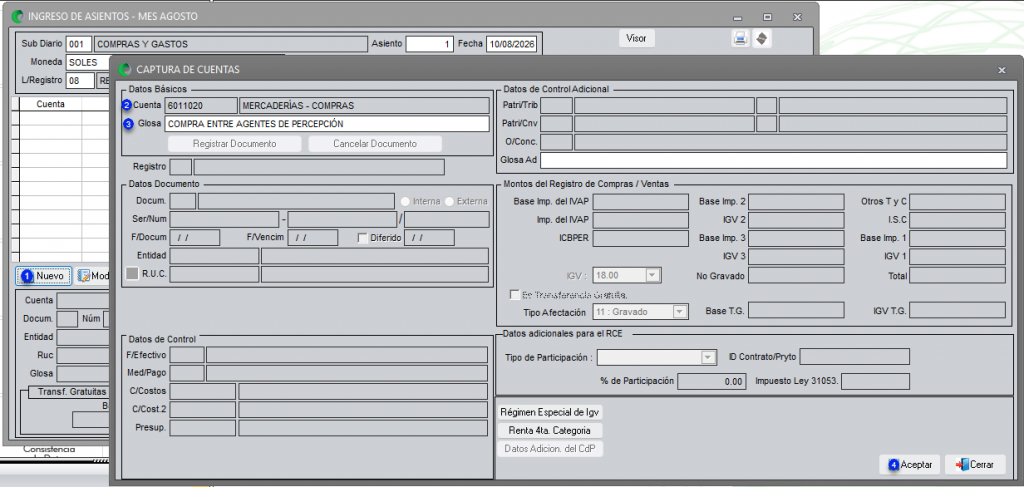Click the Base Imp. 2 amount field
The height and width of the screenshot is (487, 1024).
coord(796,202)
